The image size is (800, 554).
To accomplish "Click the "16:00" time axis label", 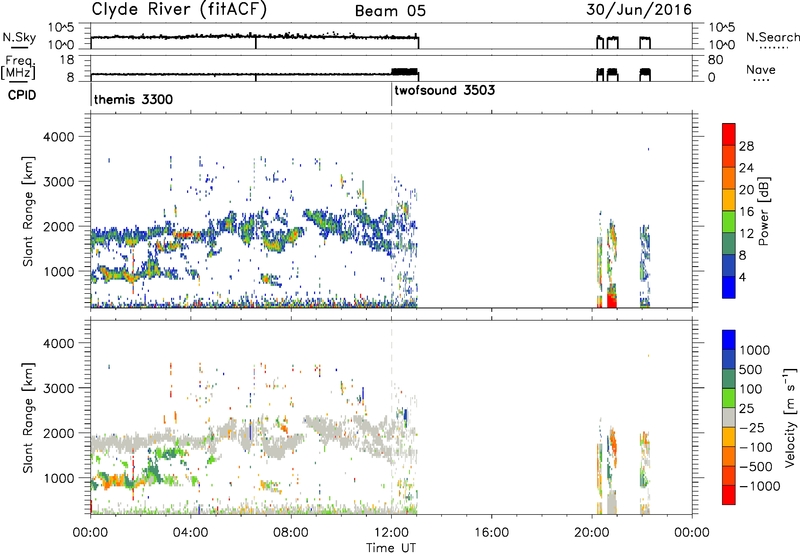I will pyautogui.click(x=491, y=533).
